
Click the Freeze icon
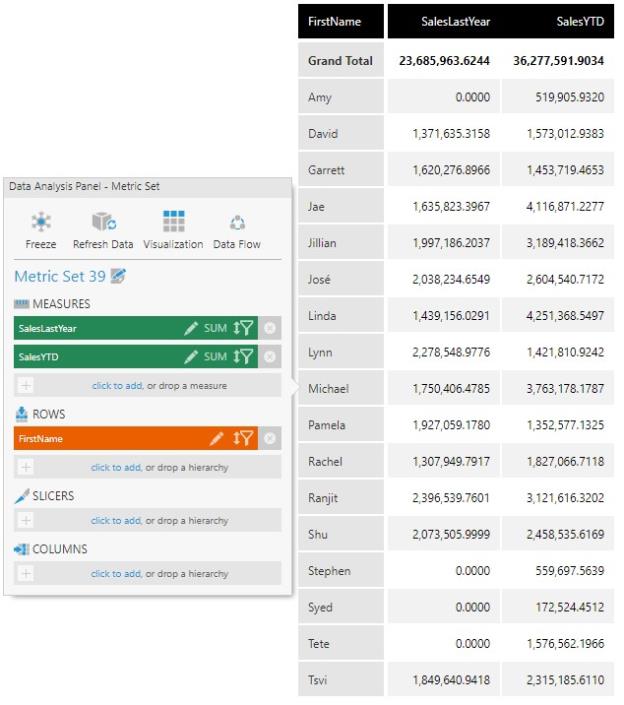click(x=41, y=222)
